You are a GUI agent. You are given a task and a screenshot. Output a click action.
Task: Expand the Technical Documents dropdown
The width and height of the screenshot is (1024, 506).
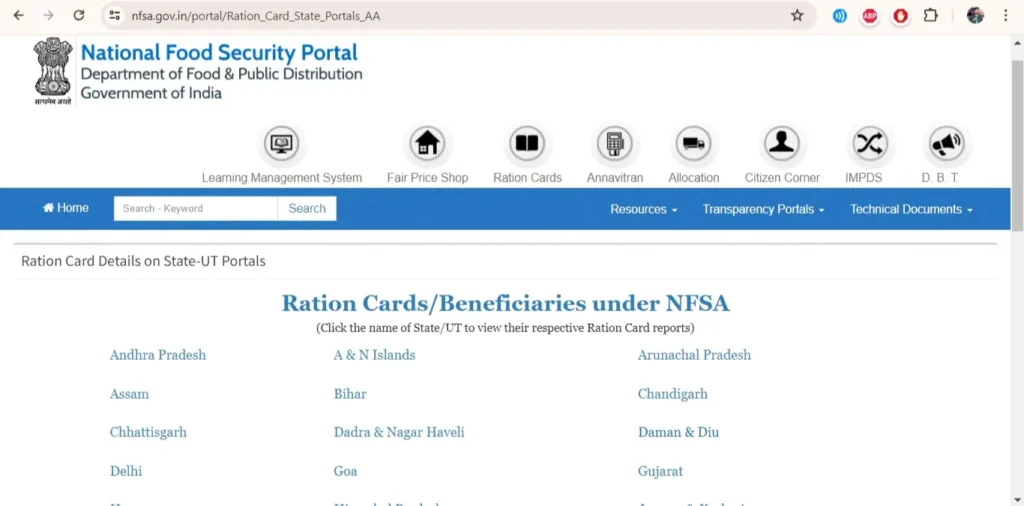pyautogui.click(x=911, y=209)
